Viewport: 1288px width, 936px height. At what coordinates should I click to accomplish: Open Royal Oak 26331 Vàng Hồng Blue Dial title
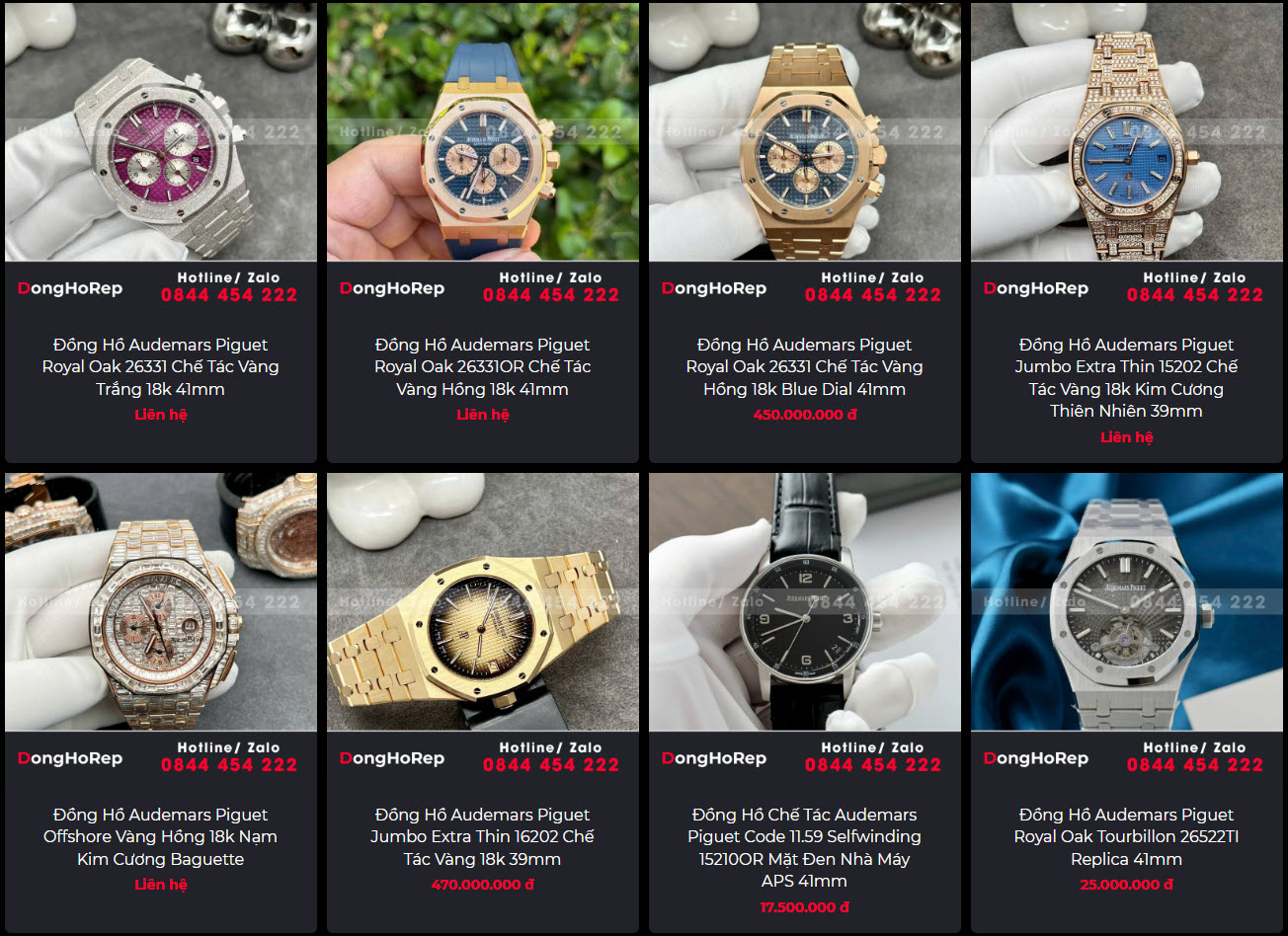coord(805,367)
